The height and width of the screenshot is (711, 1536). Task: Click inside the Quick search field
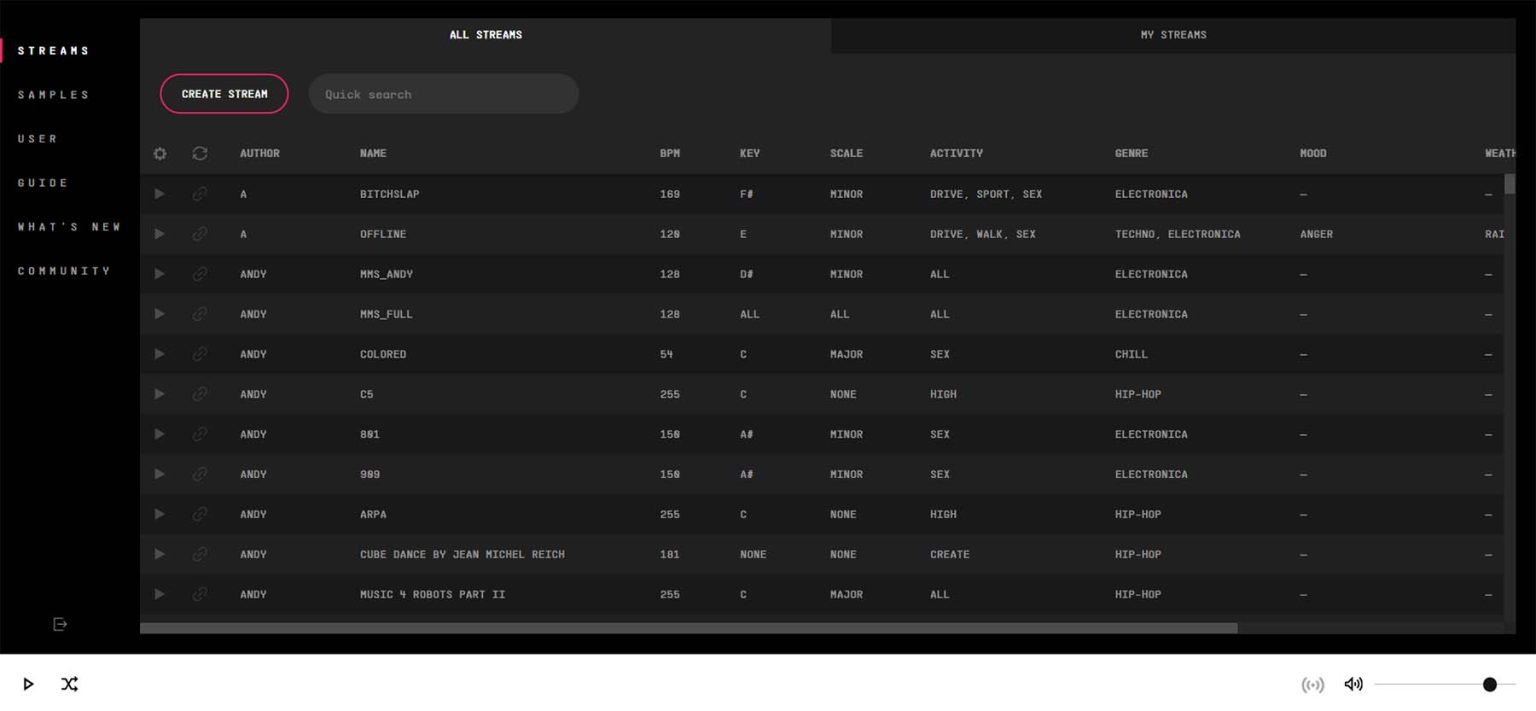pos(443,93)
